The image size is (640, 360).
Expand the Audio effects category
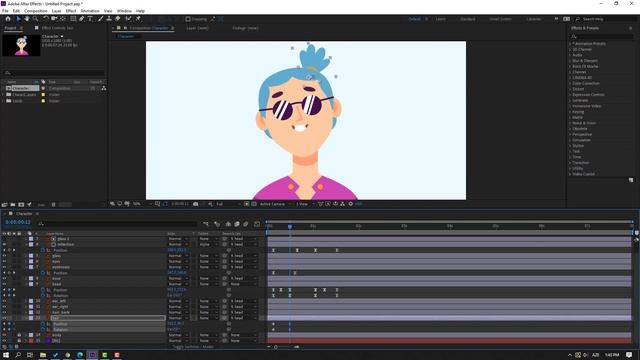click(x=570, y=55)
